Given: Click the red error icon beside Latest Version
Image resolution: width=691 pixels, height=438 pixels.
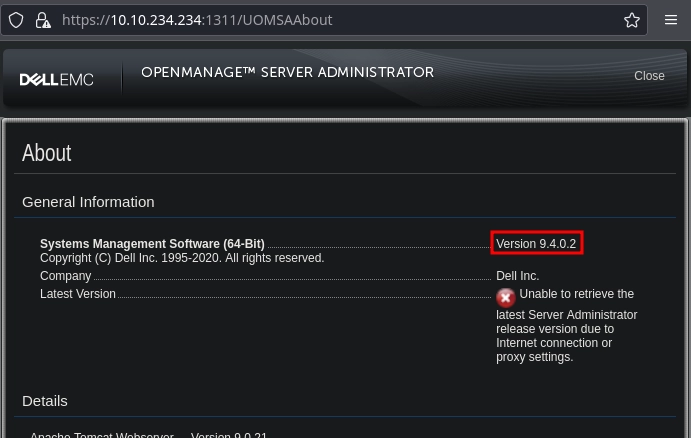Looking at the screenshot, I should [x=505, y=297].
